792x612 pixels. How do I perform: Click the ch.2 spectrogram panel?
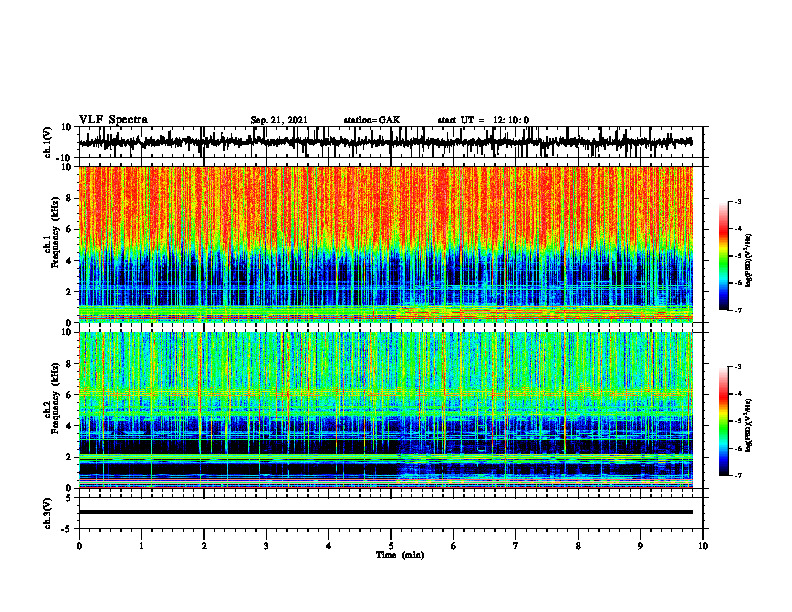[386, 410]
